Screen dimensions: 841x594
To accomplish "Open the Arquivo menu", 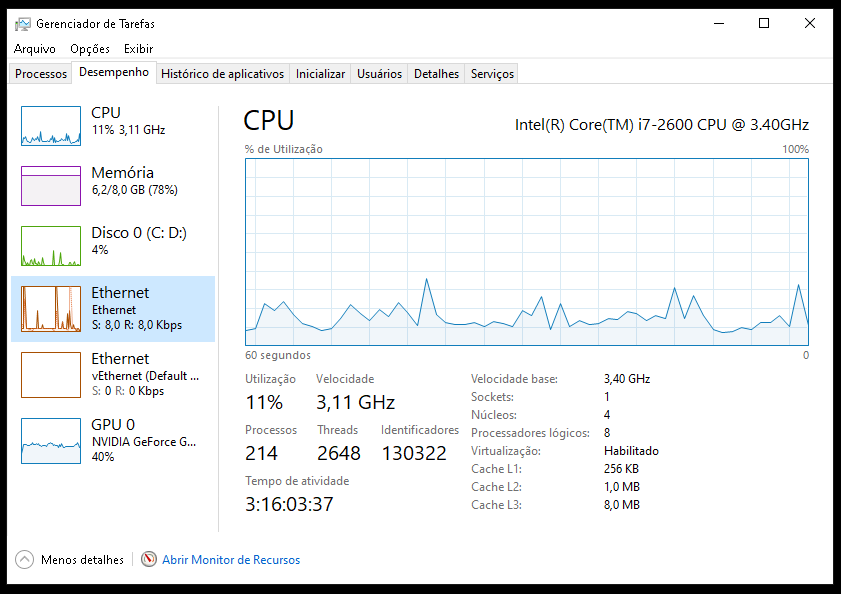I will [x=35, y=49].
